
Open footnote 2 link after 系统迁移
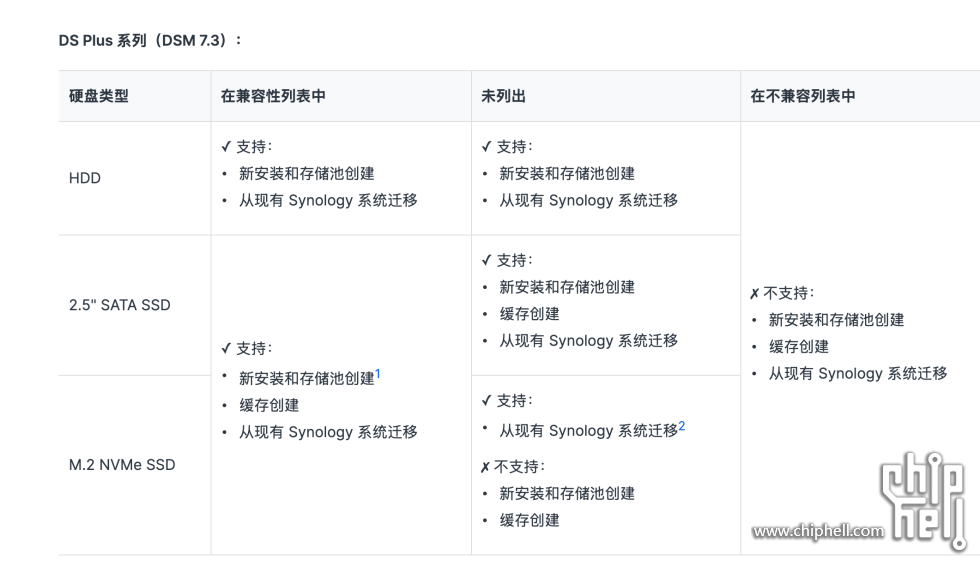(682, 426)
